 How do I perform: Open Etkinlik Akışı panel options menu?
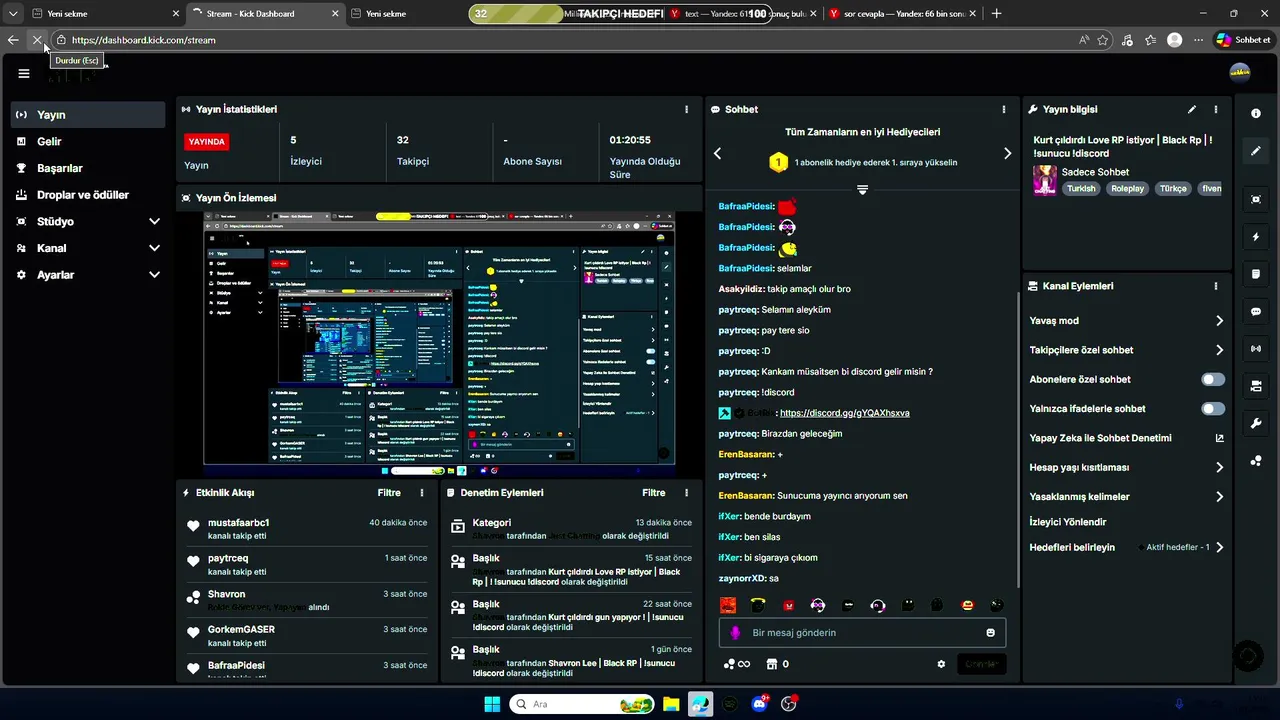click(x=422, y=493)
